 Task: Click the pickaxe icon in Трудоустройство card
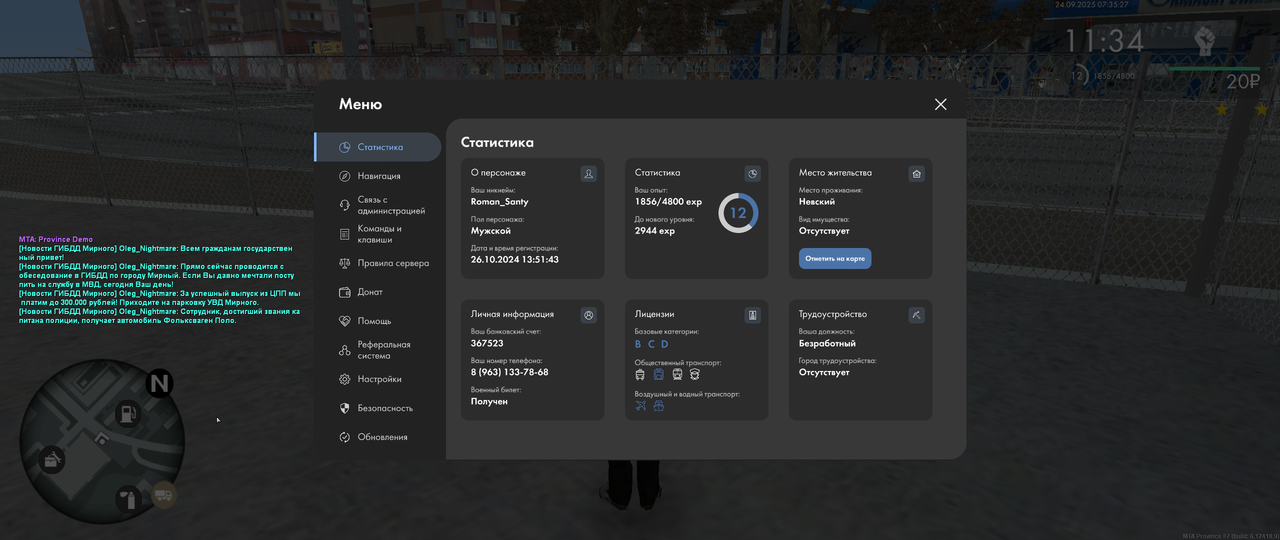tap(917, 315)
